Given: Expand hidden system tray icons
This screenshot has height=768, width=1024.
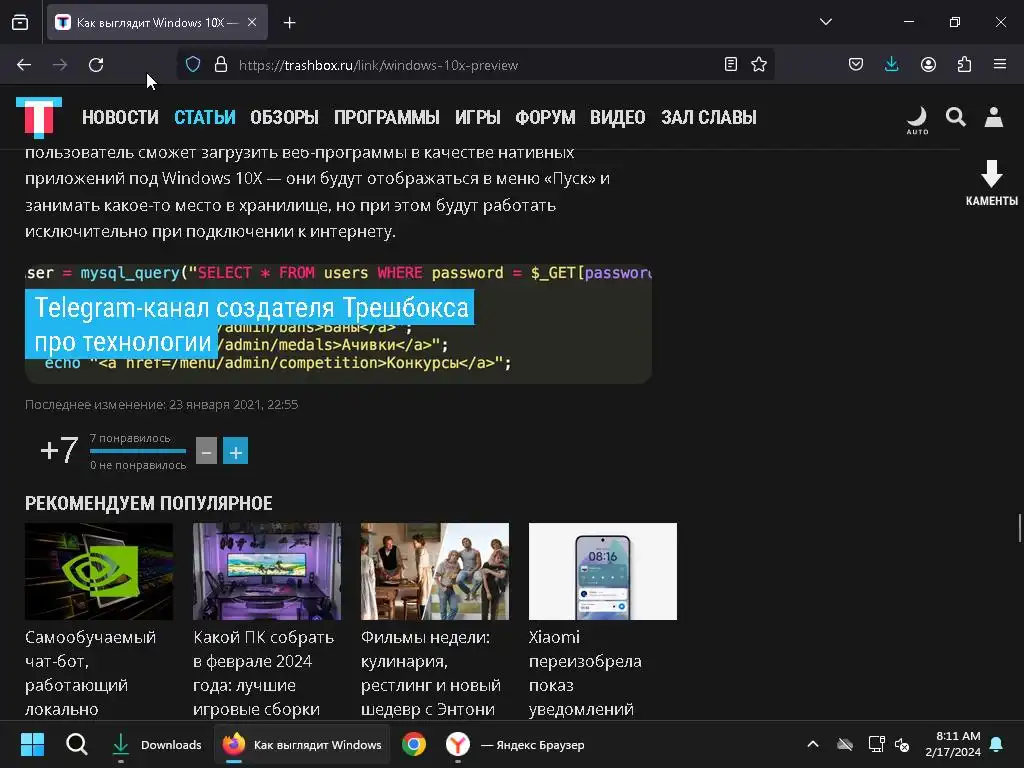Looking at the screenshot, I should [x=812, y=744].
